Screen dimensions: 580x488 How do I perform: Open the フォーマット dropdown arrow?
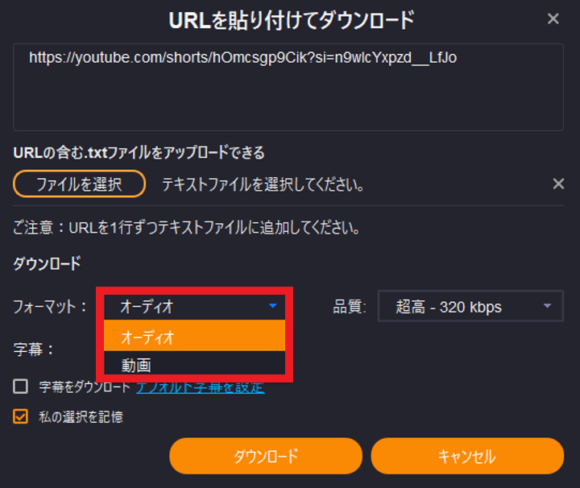273,306
